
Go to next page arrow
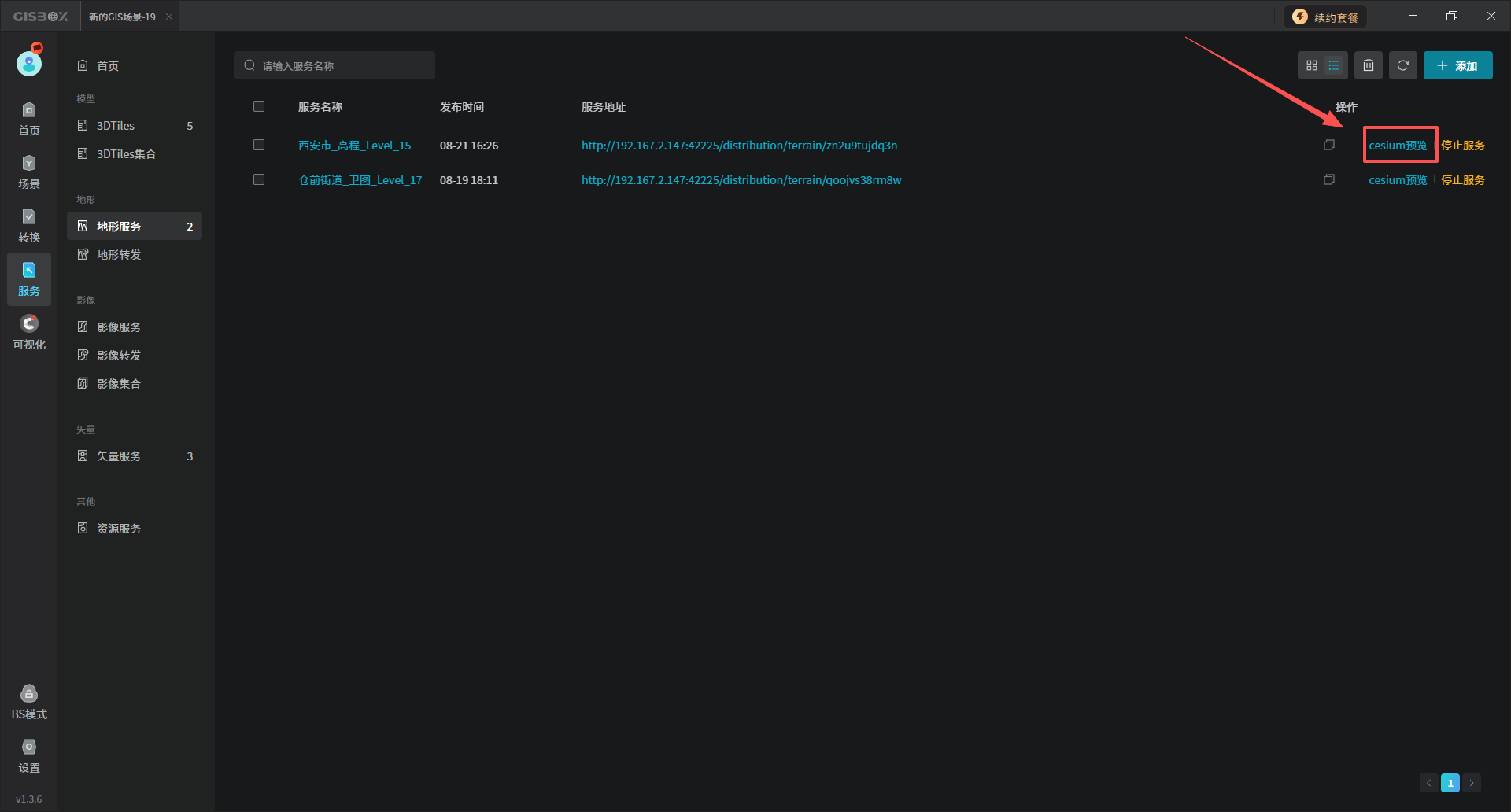[x=1472, y=783]
